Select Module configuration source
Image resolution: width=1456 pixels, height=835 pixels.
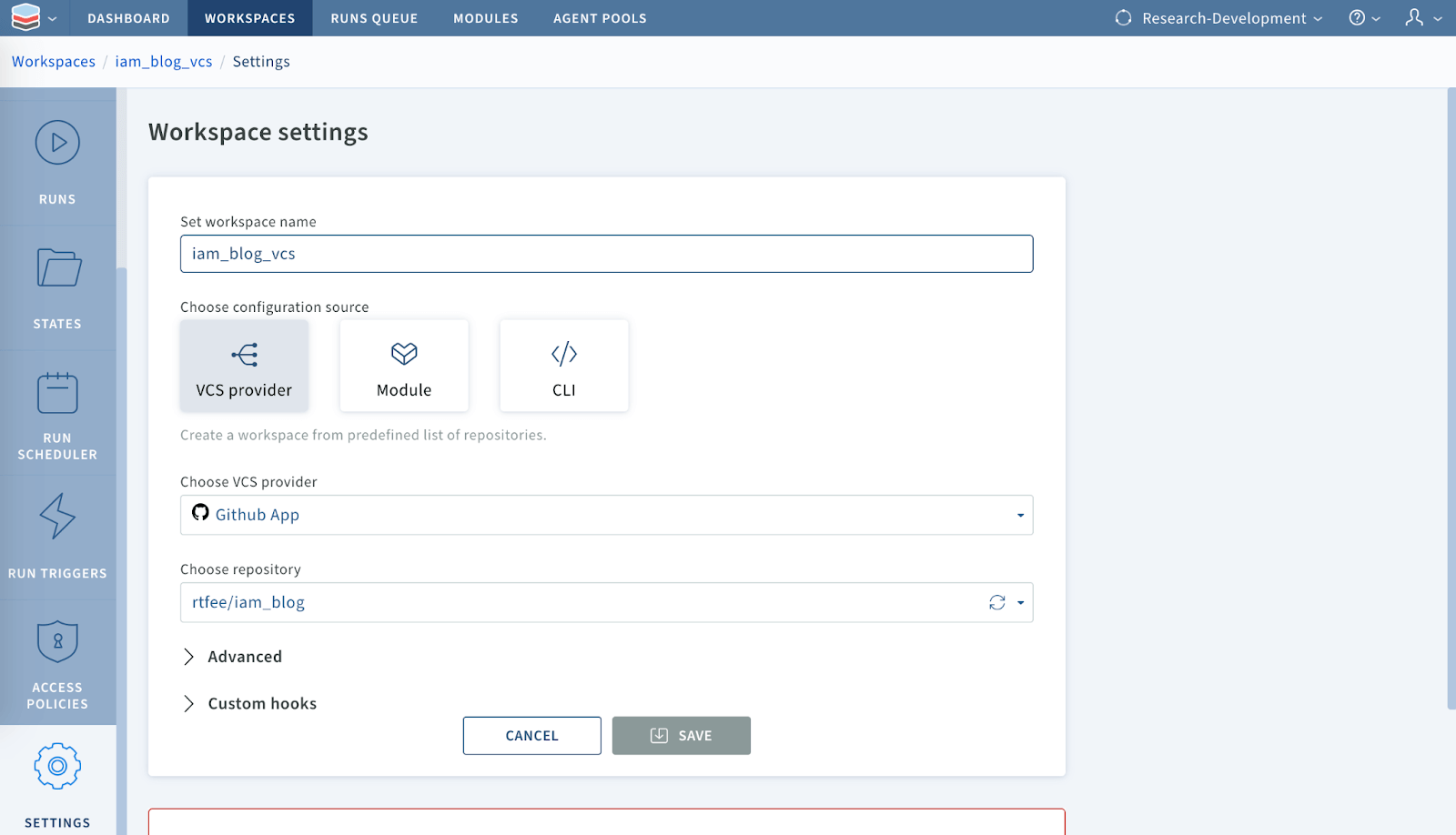pos(404,366)
